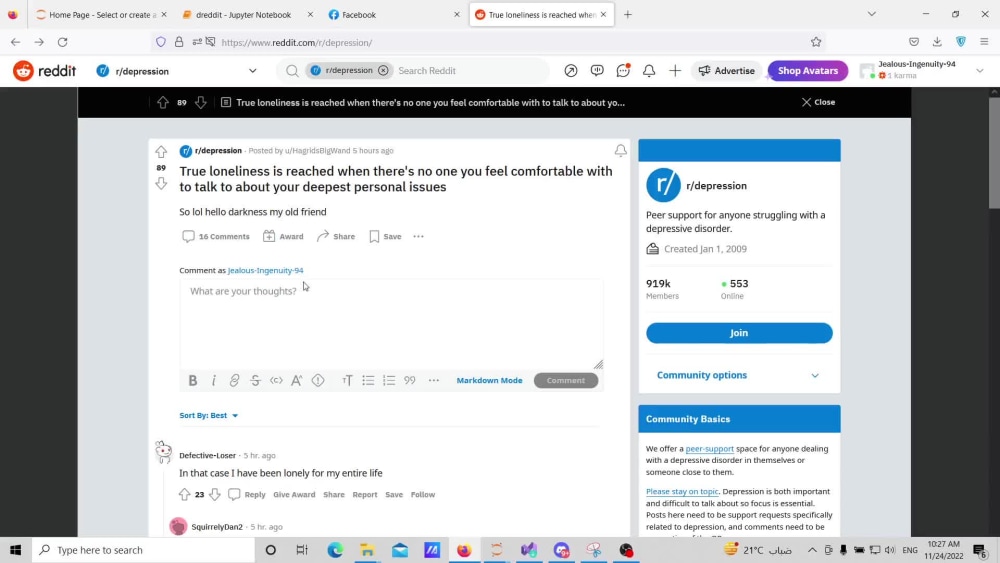Open Microsoft Edge from taskbar
Image resolution: width=1000 pixels, height=563 pixels.
[335, 550]
